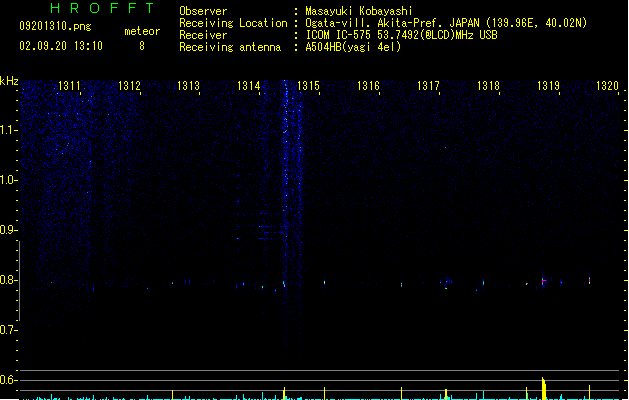
Task: Click the antenna value A504HB(yagi 4el)
Action: pyautogui.click(x=353, y=47)
